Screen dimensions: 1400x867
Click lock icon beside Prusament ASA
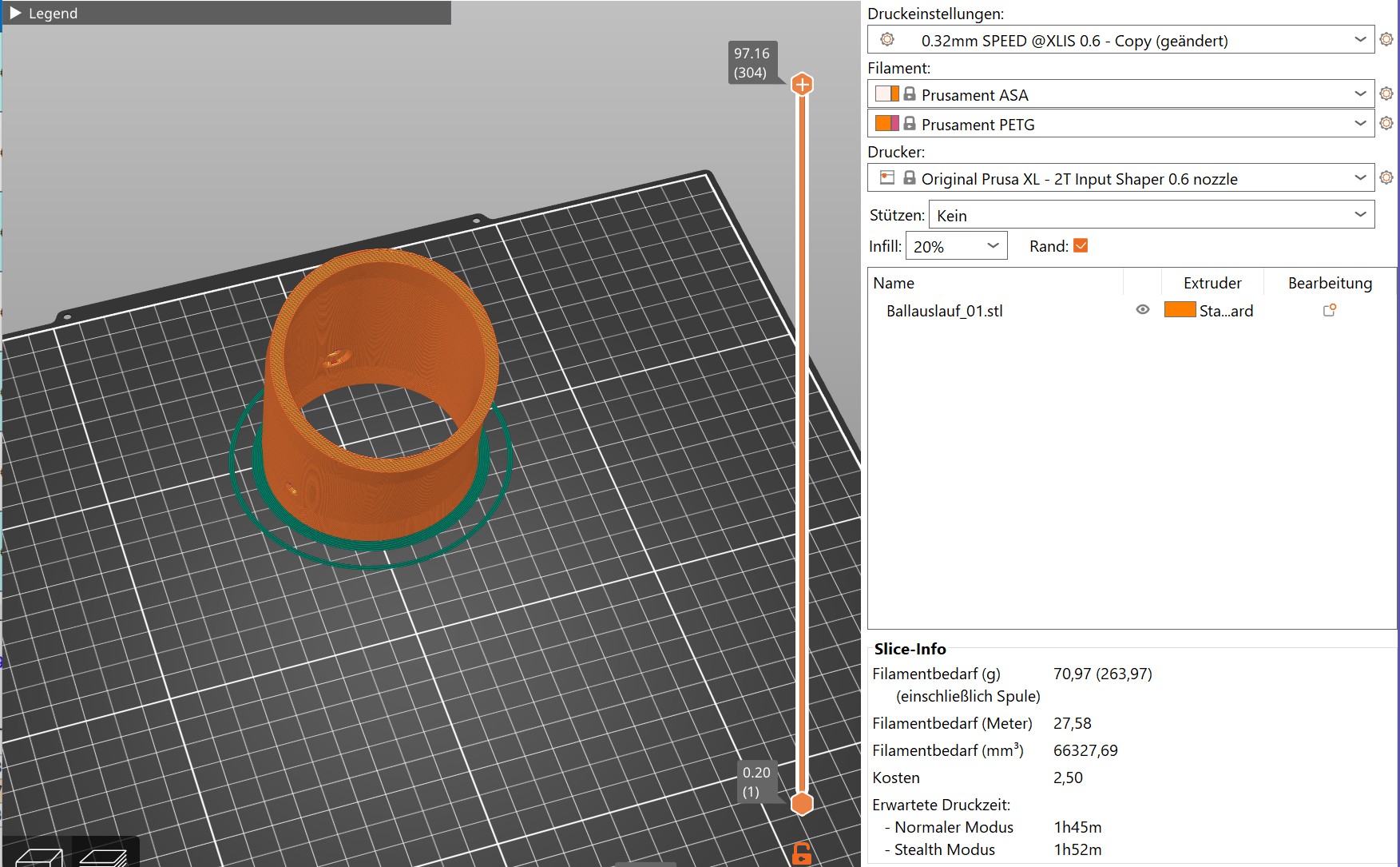pos(910,93)
